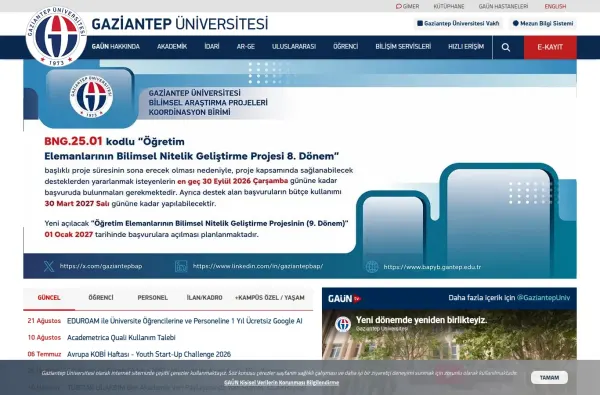
Task: Click the 06 Temmuz date entry
Action: (44, 354)
